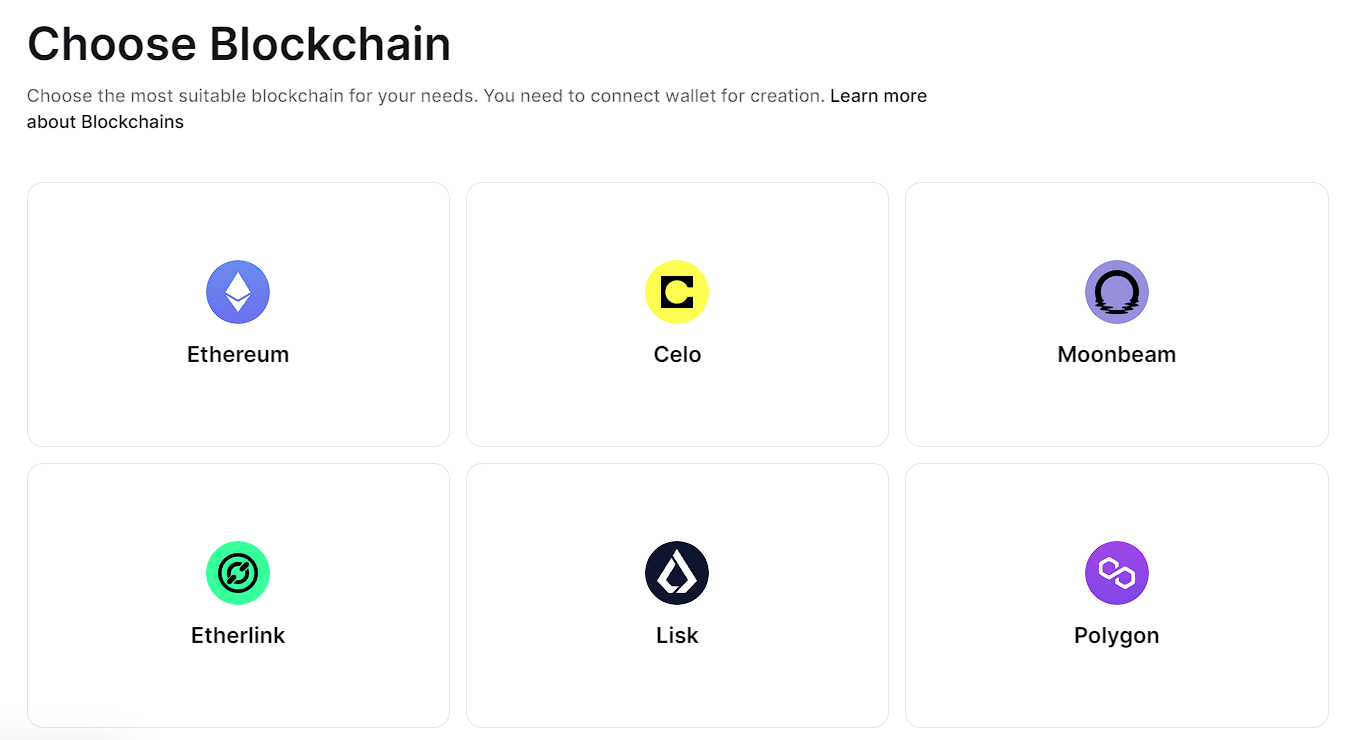1346x740 pixels.
Task: Click the green Etherlink logo icon
Action: click(x=238, y=573)
